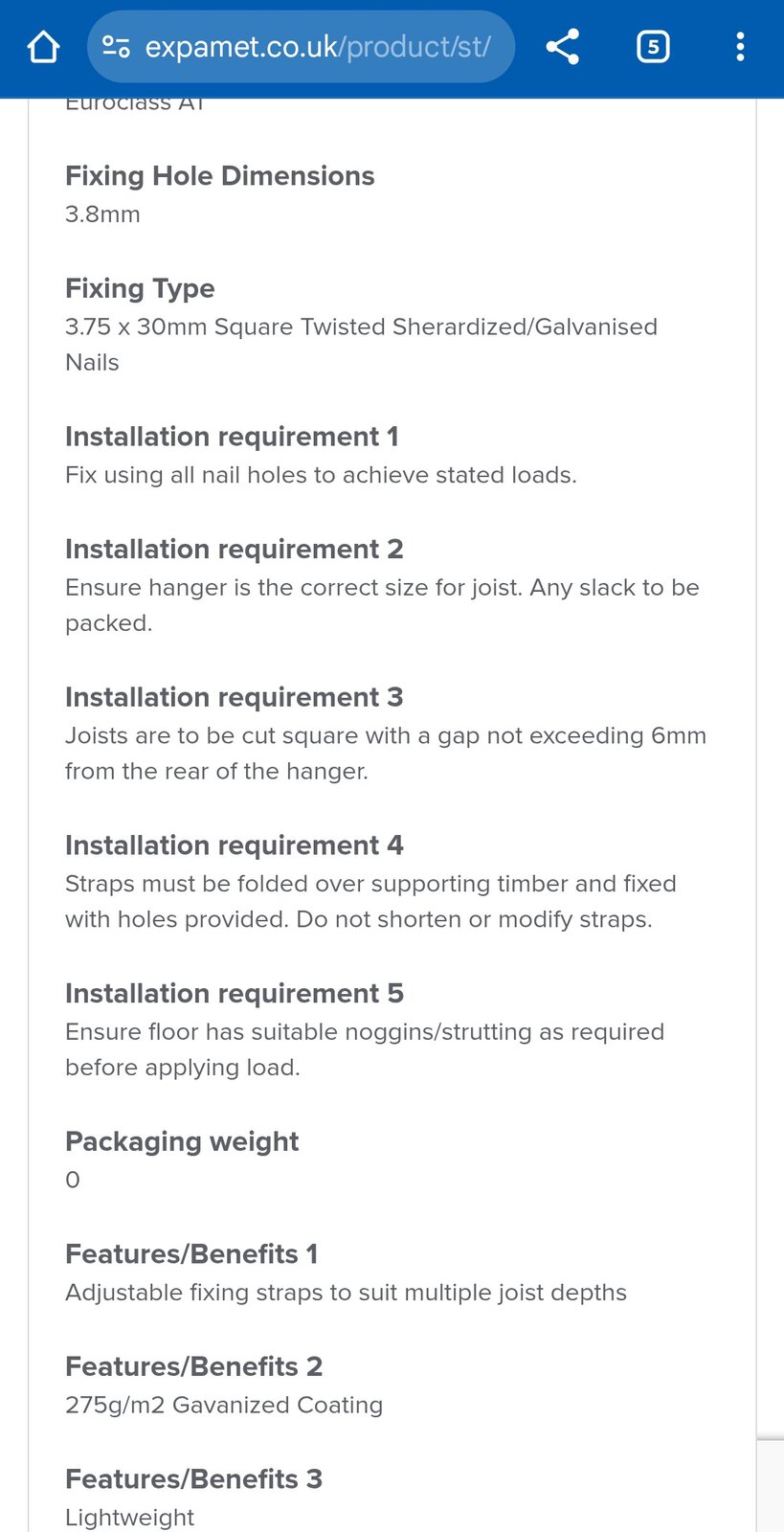
Task: Select the 275g/m2 Gavanized Coating text
Action: 223,1405
